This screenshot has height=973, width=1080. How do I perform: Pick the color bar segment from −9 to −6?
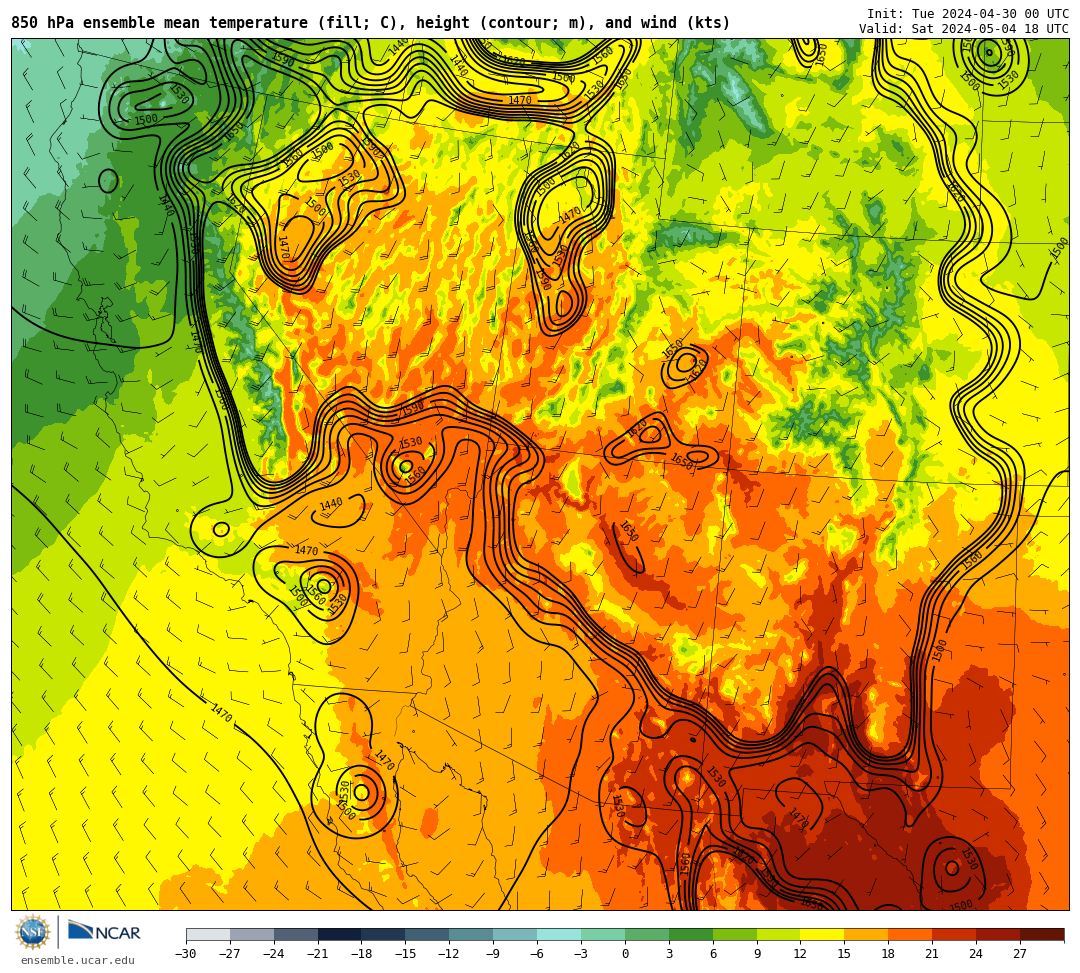pyautogui.click(x=515, y=934)
